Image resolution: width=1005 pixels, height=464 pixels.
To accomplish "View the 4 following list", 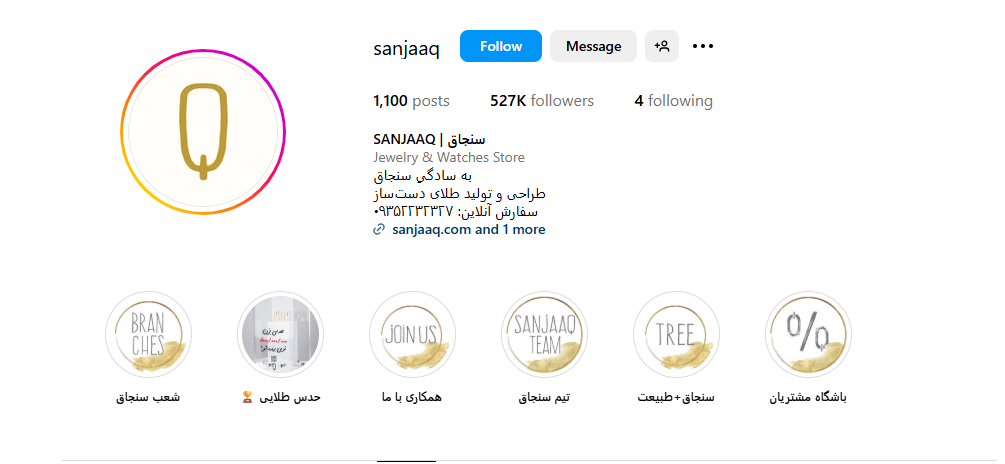I will coord(674,101).
